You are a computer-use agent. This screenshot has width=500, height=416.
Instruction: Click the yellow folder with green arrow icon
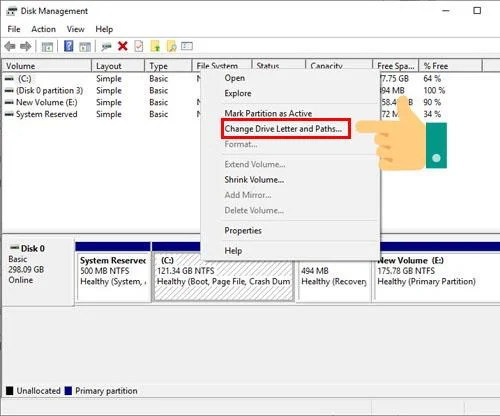(x=155, y=46)
